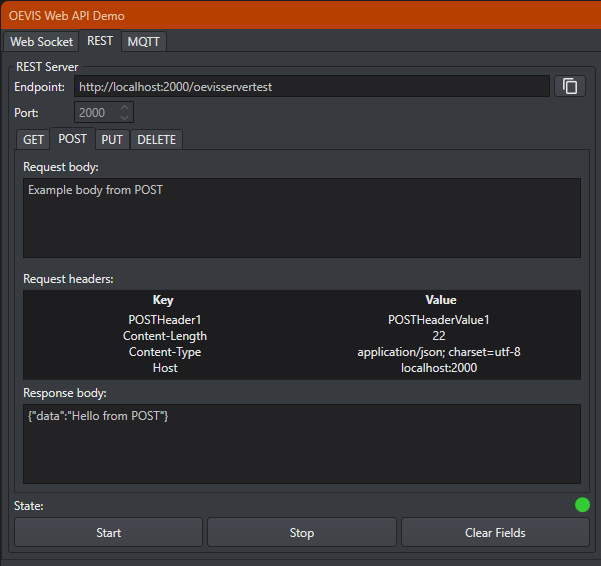This screenshot has width=601, height=566.
Task: Click the Key column header
Action: (163, 300)
